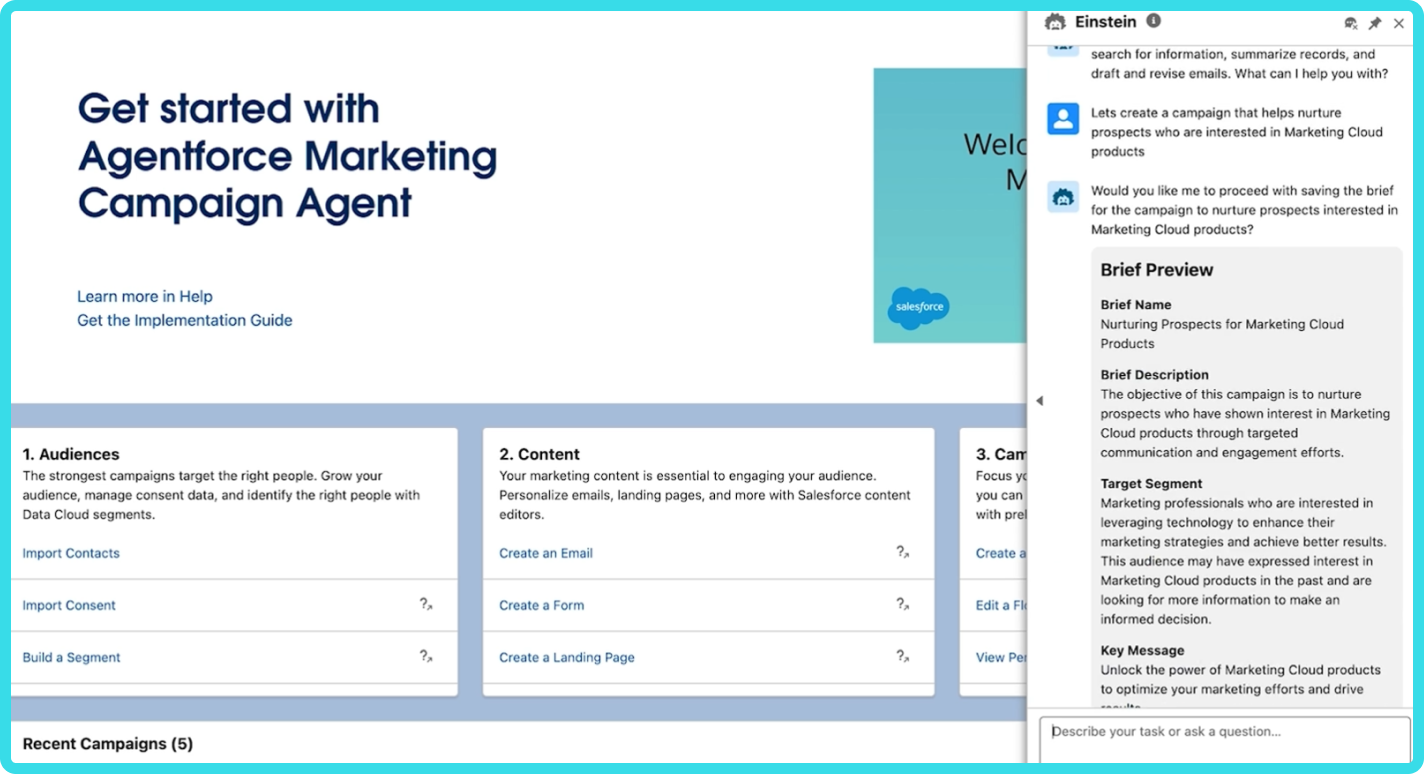Click the Einstein avatar beside the brief question
The height and width of the screenshot is (774, 1424).
(1063, 196)
